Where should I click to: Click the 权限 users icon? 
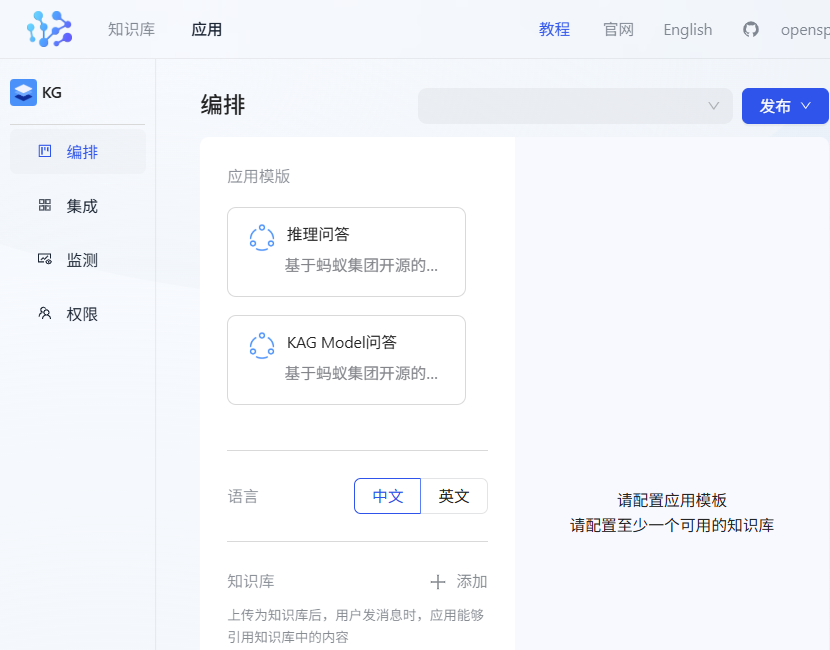coord(45,313)
